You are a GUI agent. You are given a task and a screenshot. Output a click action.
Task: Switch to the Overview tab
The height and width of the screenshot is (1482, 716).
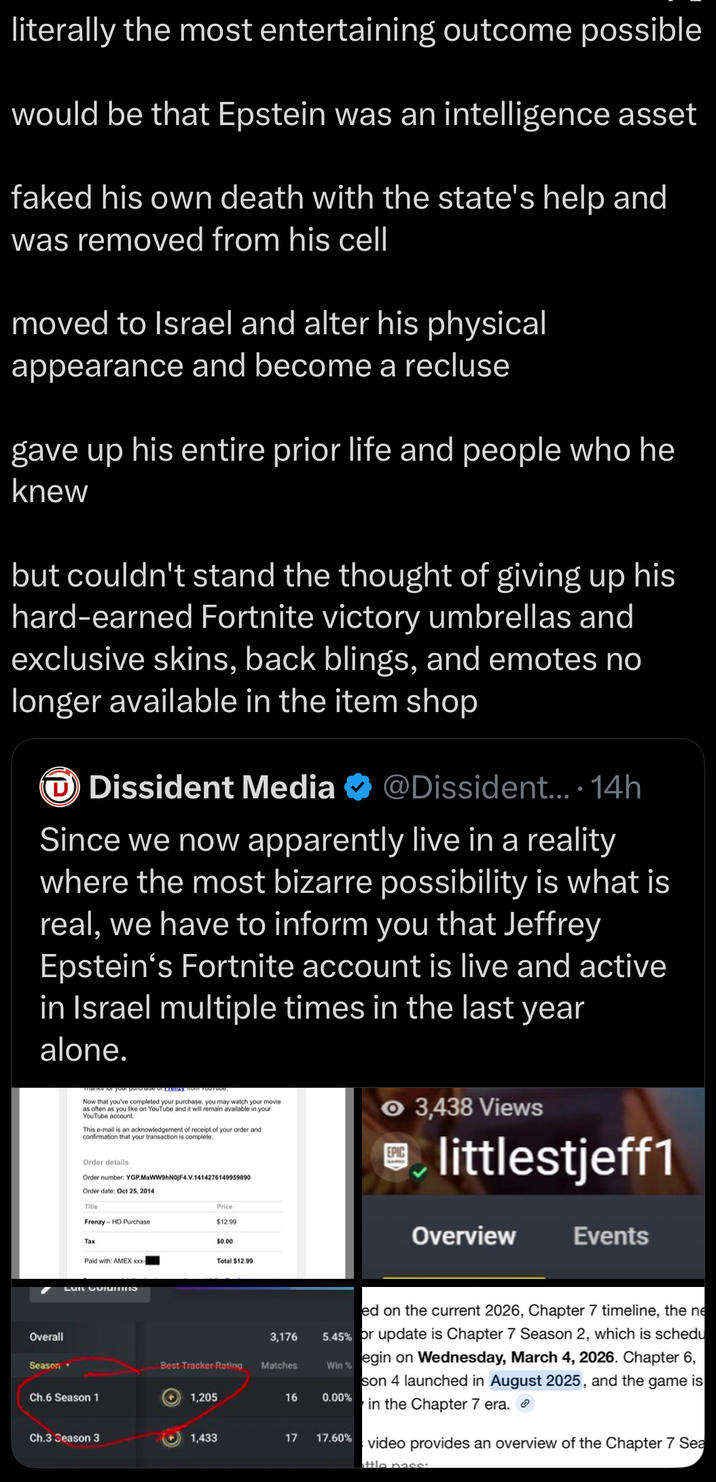(463, 1236)
